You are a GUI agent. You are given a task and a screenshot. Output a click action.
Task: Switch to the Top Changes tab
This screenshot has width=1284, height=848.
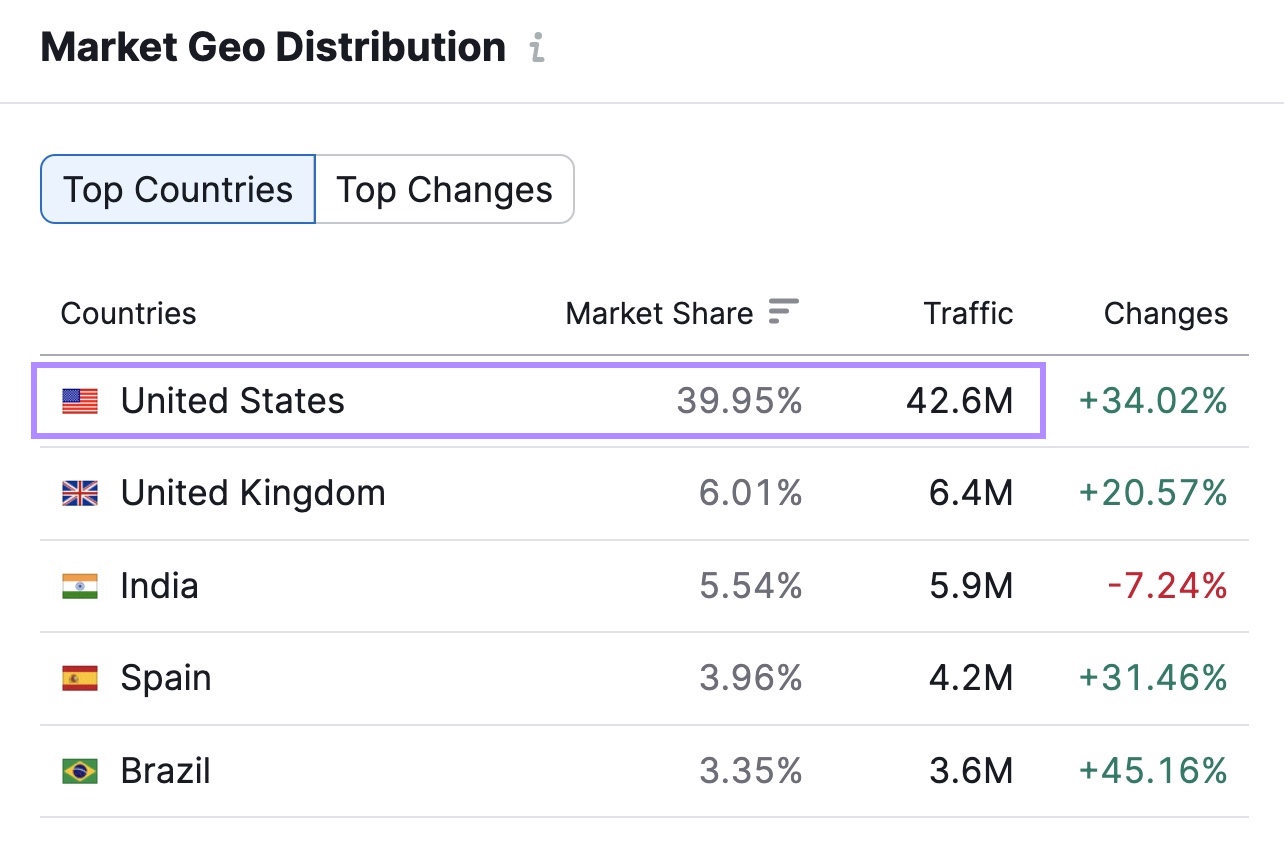[444, 189]
